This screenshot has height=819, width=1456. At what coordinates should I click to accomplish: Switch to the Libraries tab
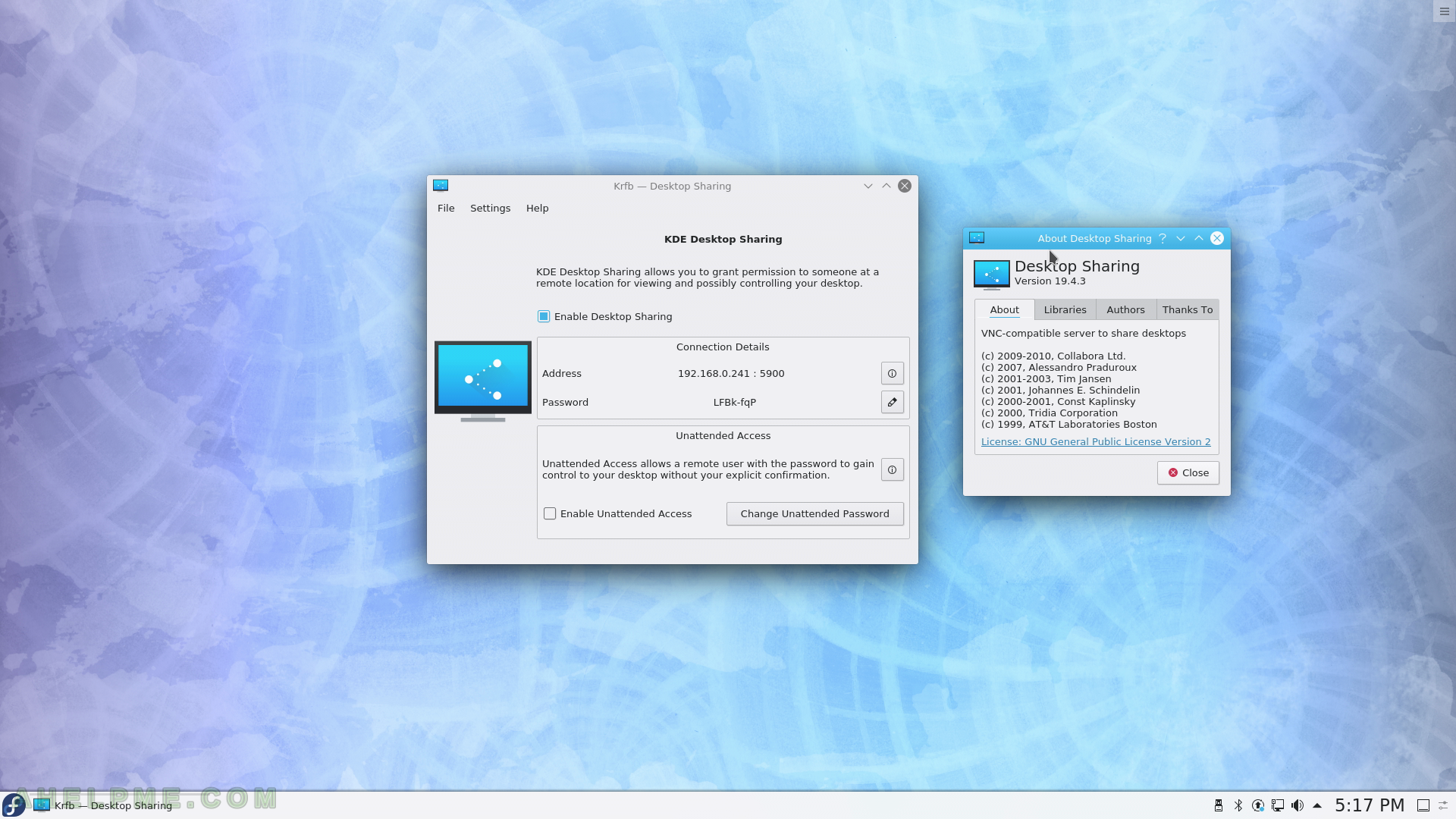tap(1065, 309)
